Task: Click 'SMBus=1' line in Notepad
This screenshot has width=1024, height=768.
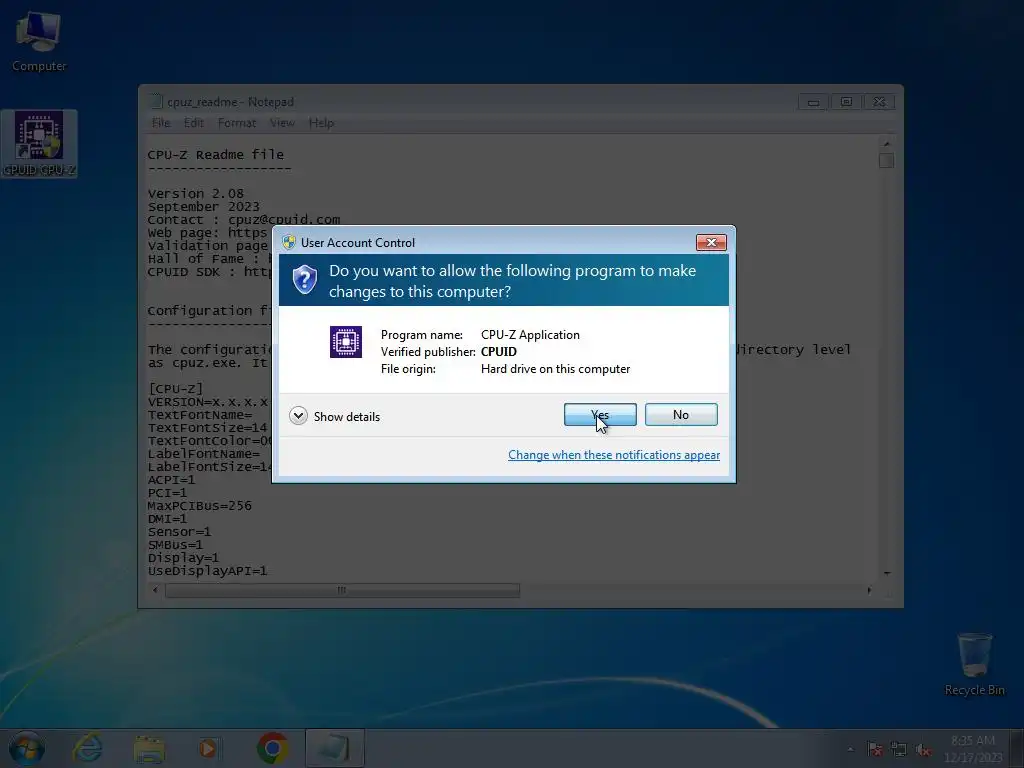Action: [175, 545]
